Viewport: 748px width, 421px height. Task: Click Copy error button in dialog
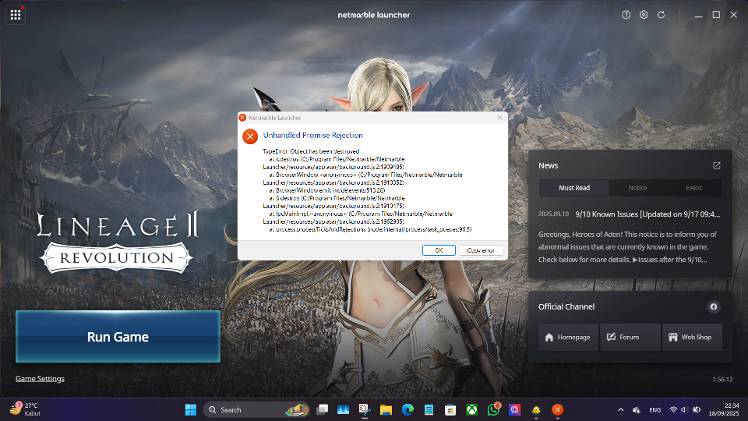(480, 250)
